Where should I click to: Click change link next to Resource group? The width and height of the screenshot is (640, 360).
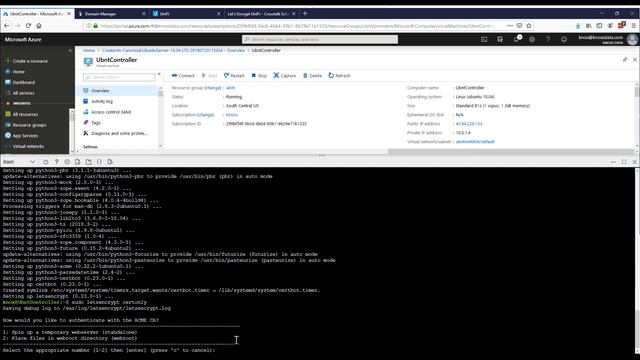pyautogui.click(x=213, y=88)
